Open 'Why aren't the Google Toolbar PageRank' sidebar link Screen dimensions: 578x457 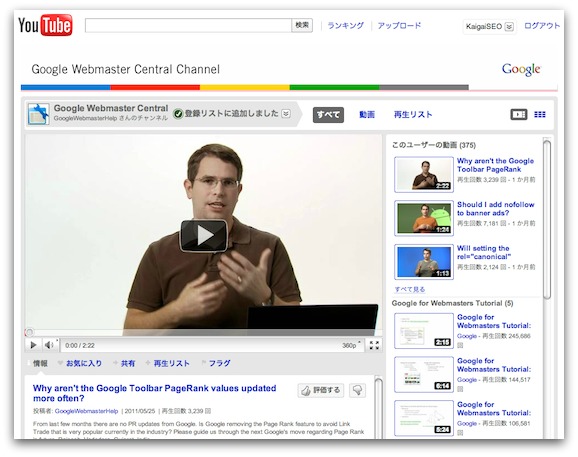point(495,165)
